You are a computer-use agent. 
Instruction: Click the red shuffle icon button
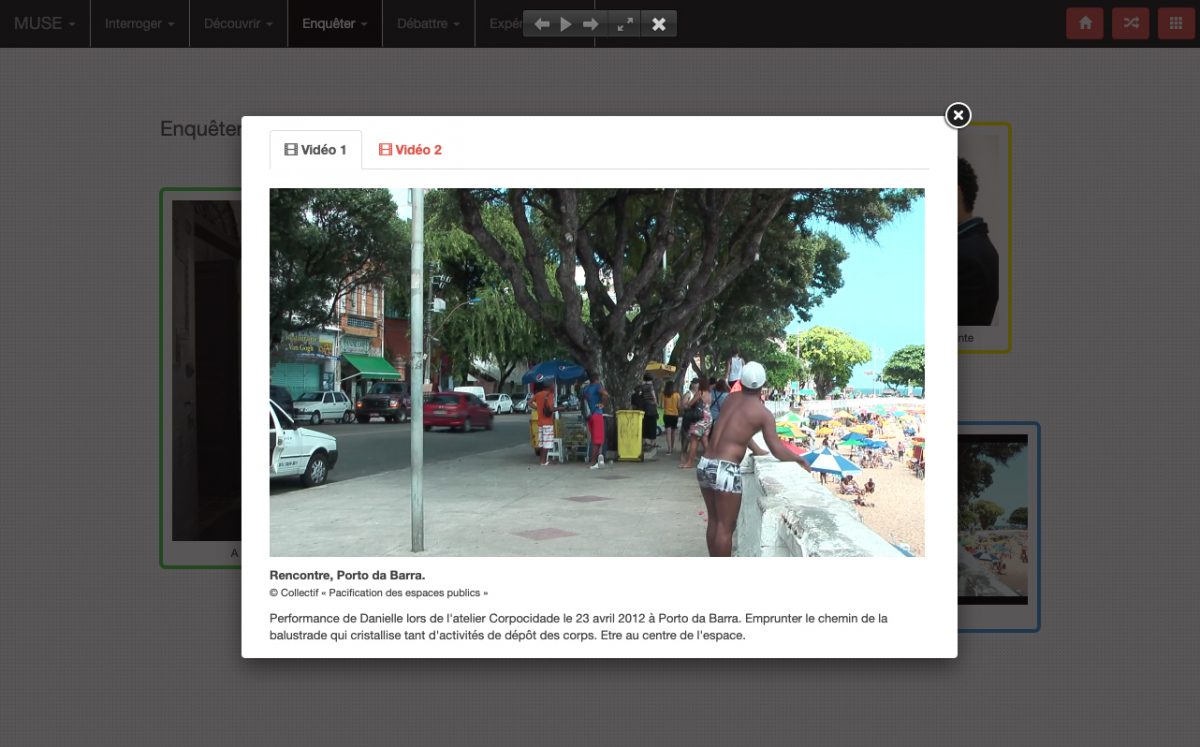coord(1130,24)
